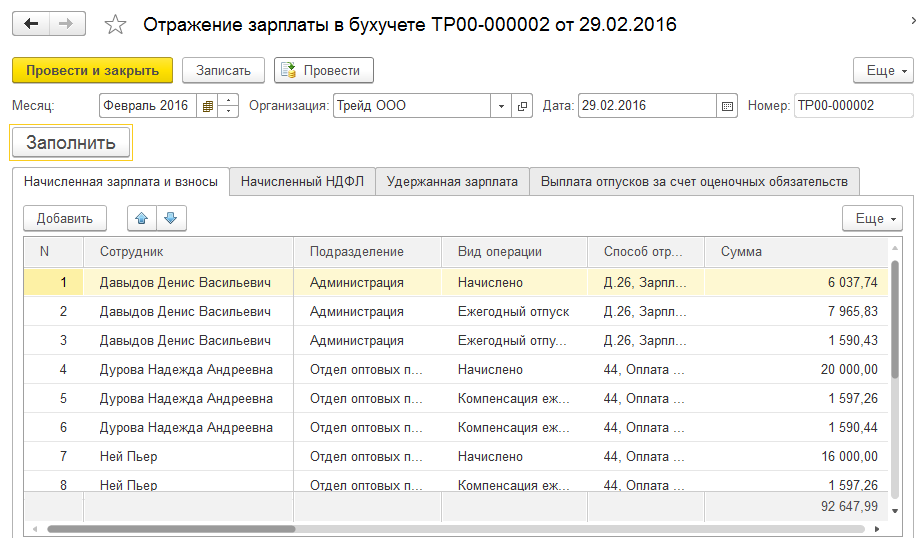Click the forward navigation arrow
The height and width of the screenshot is (538, 916).
(67, 25)
